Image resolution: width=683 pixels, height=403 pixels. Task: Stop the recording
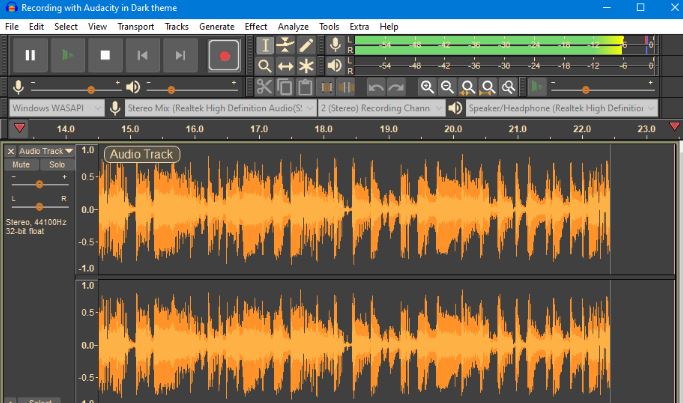click(105, 55)
